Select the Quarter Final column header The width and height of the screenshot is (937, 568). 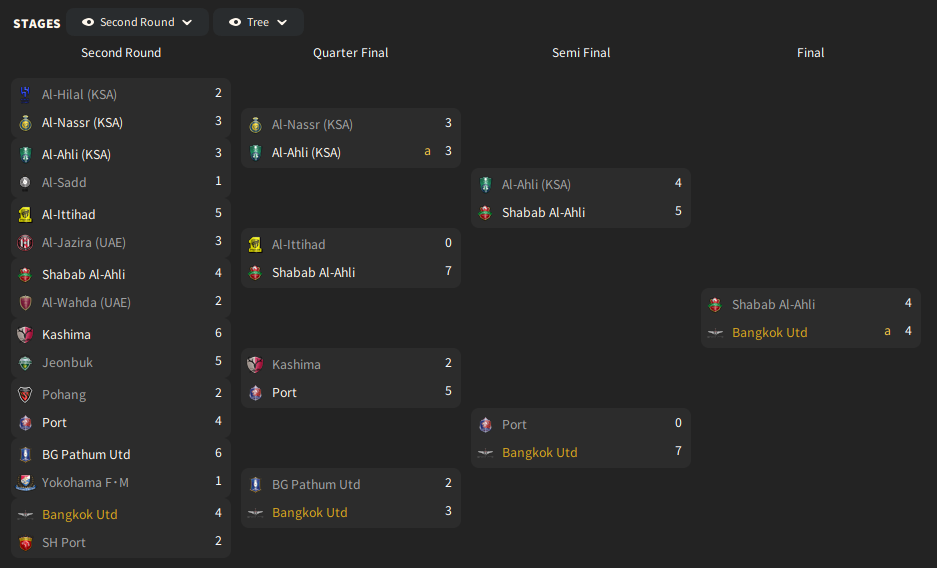351,53
